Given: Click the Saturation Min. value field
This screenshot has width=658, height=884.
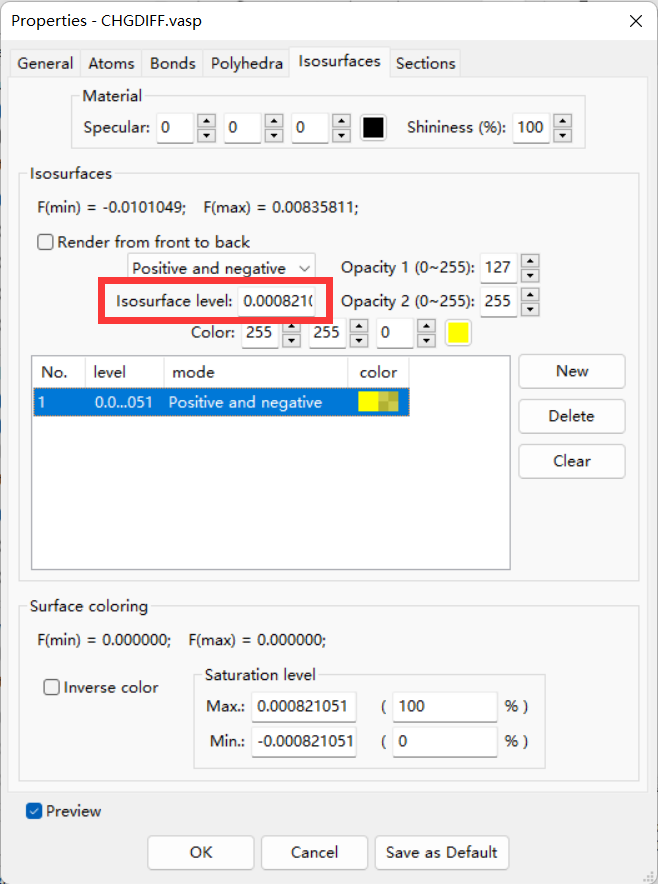Looking at the screenshot, I should [304, 741].
